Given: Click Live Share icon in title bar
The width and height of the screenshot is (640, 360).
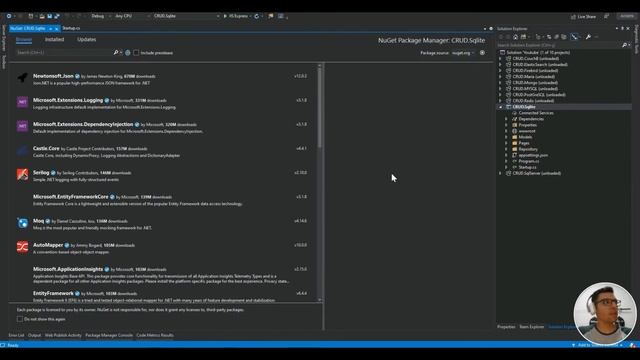Looking at the screenshot, I should [573, 17].
